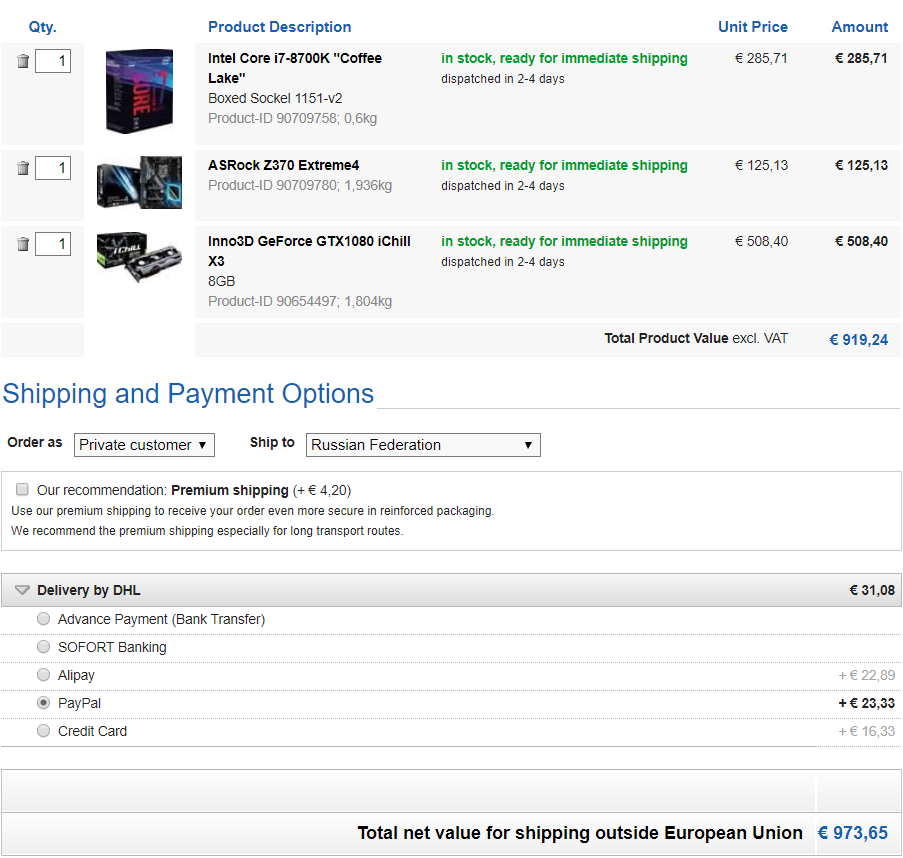The width and height of the screenshot is (903, 858).
Task: Choose SOFORT Banking payment method
Action: 43,647
